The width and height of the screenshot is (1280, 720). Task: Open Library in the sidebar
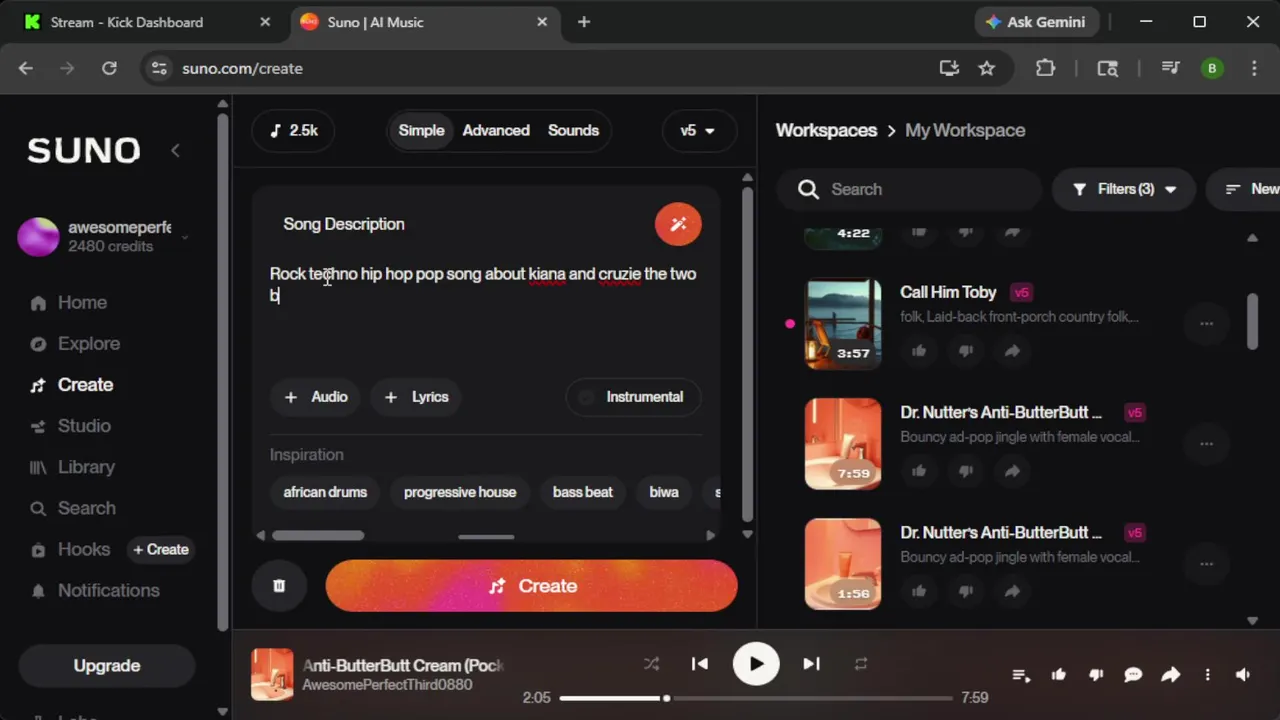[x=86, y=467]
